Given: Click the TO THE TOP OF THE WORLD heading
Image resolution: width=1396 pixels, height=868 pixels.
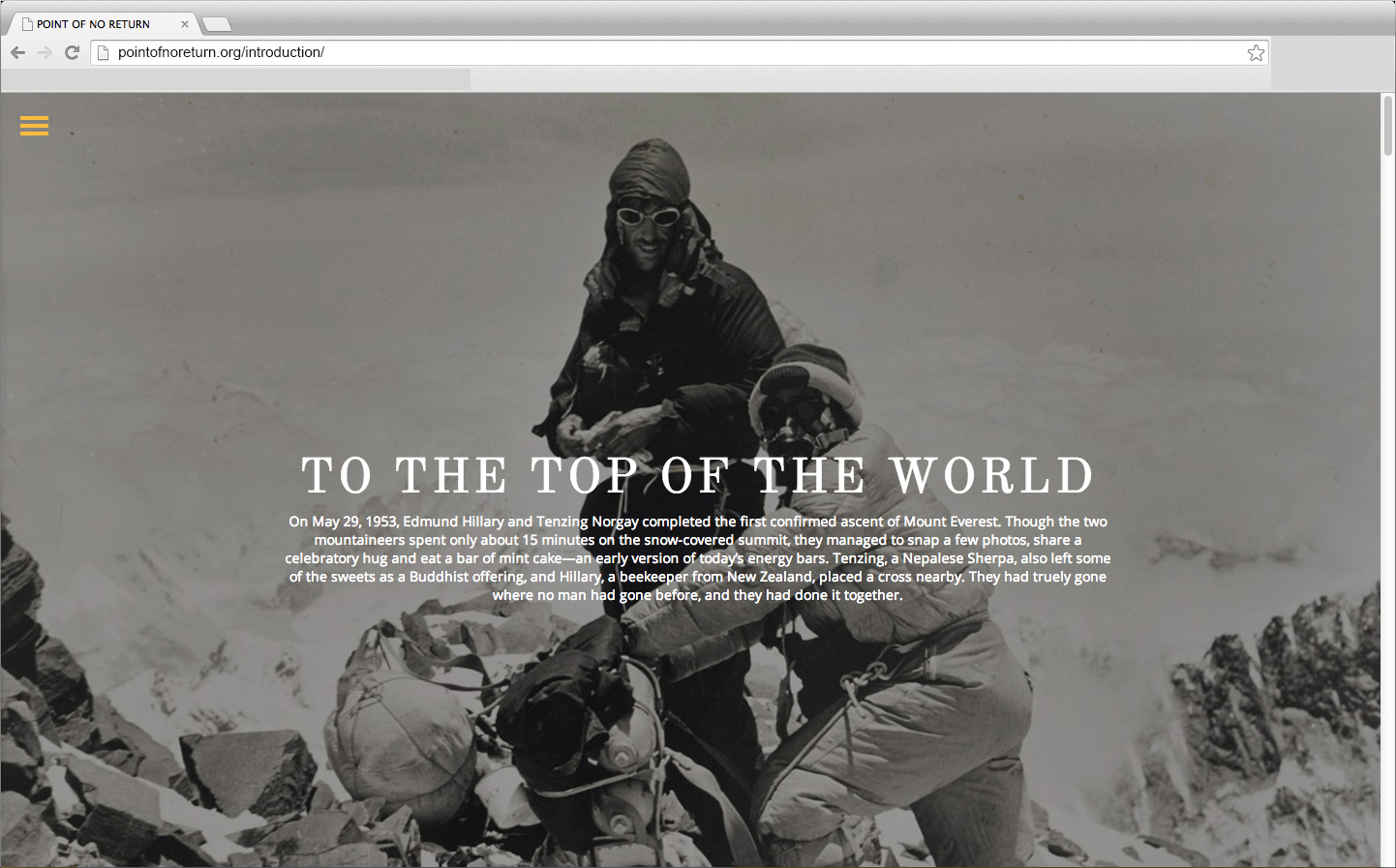Looking at the screenshot, I should pos(698,475).
